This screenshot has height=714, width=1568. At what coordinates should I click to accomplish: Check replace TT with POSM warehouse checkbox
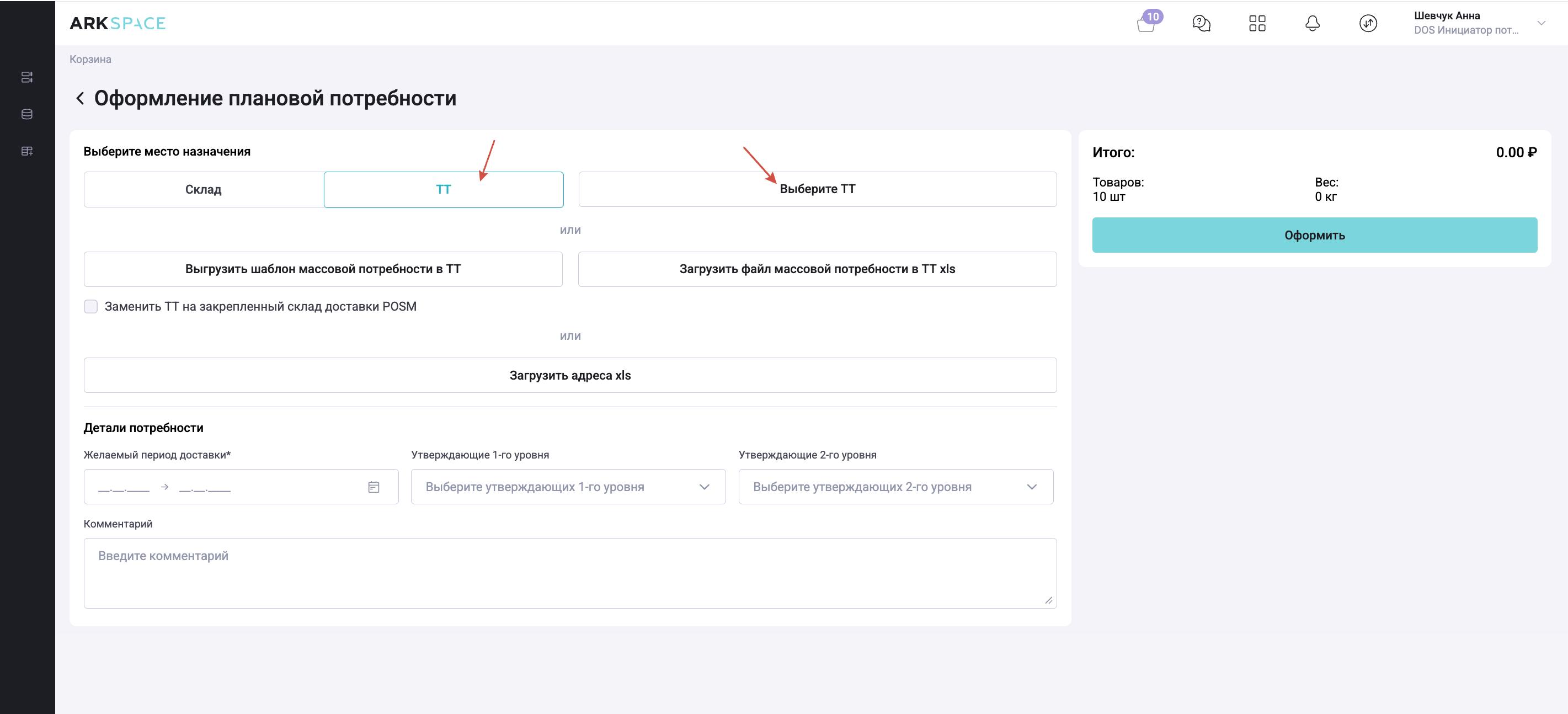point(90,306)
